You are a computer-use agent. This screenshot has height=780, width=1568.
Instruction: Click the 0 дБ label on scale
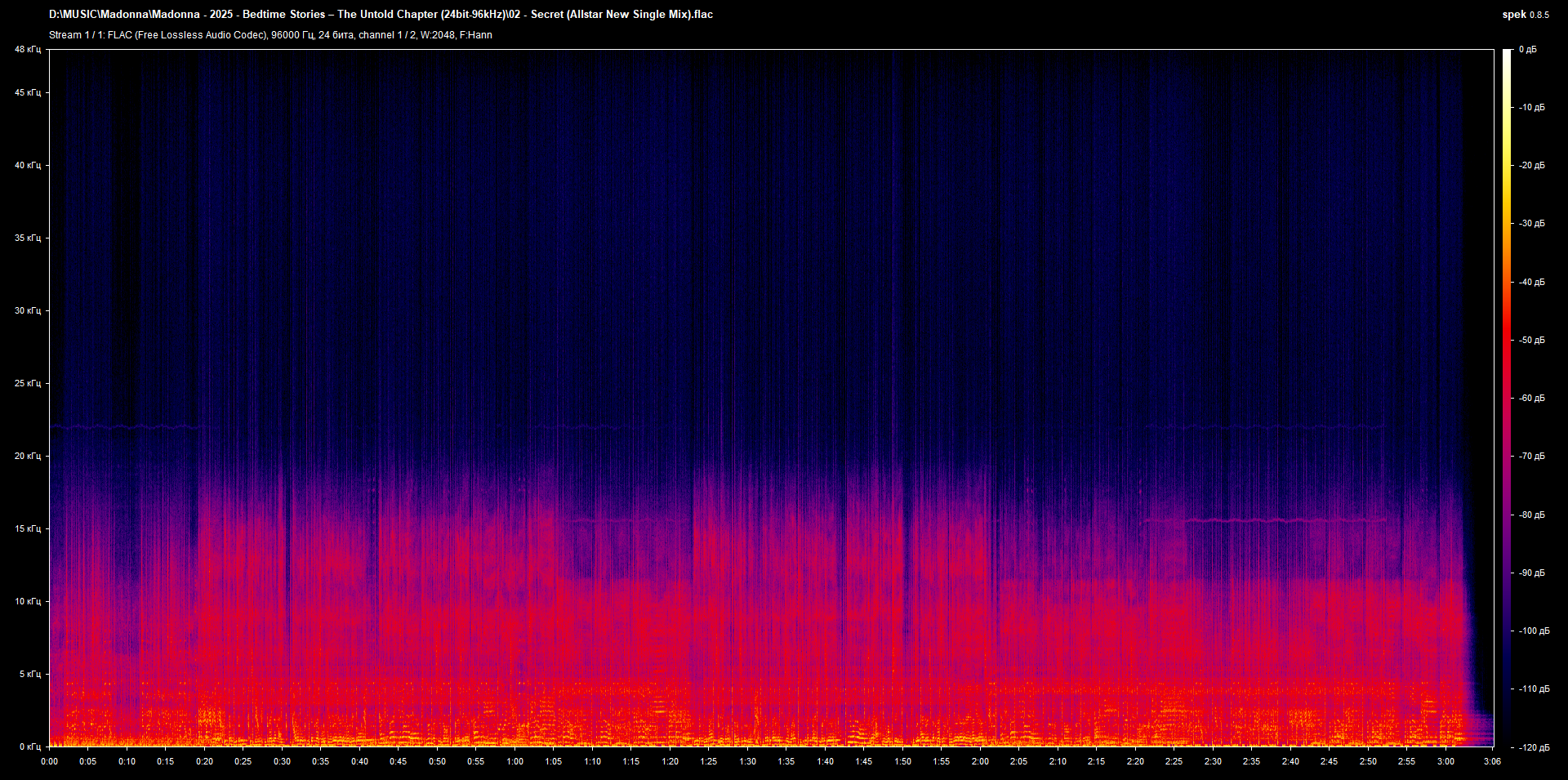point(1527,50)
